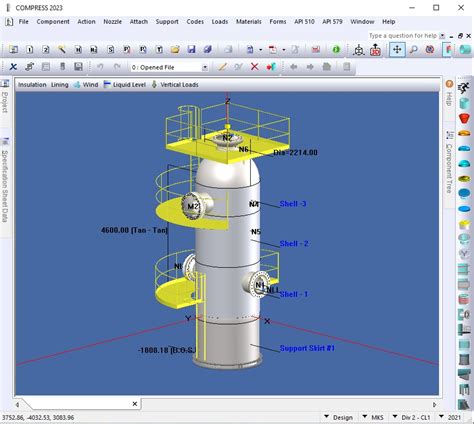Click the green information icon
474x424 pixels.
pos(336,50)
